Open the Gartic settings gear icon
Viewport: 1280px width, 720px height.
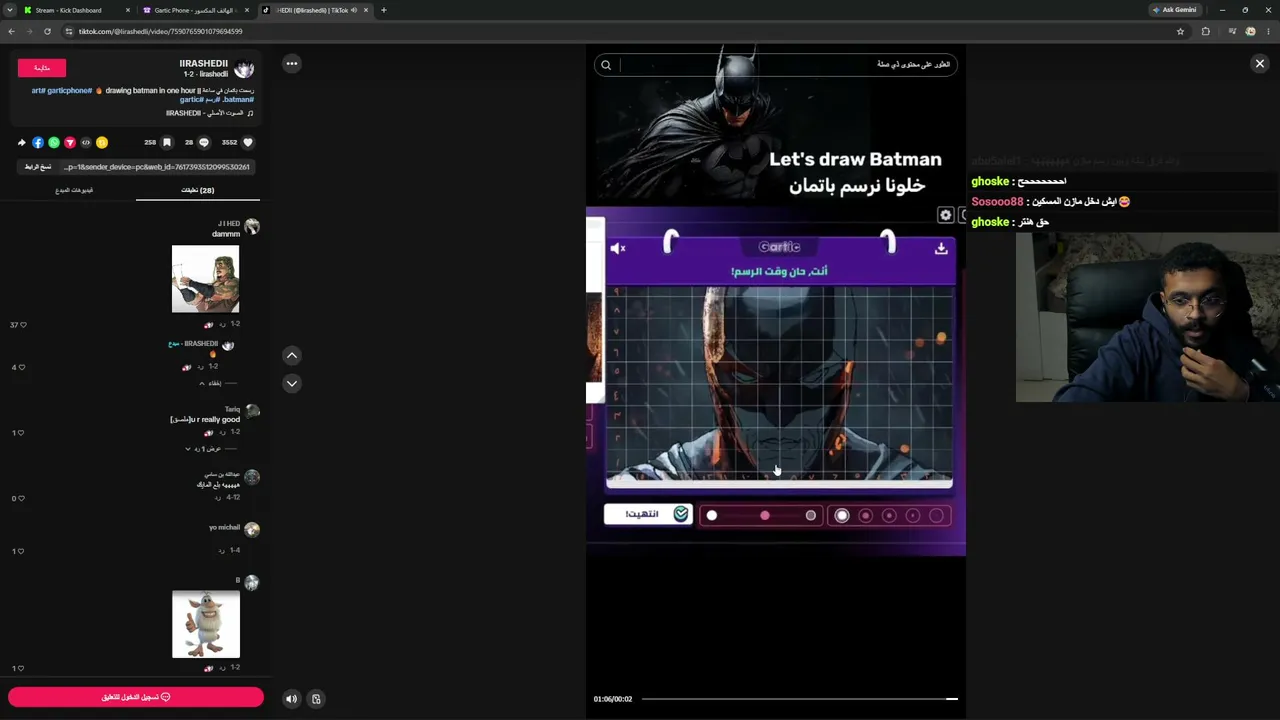pos(945,215)
